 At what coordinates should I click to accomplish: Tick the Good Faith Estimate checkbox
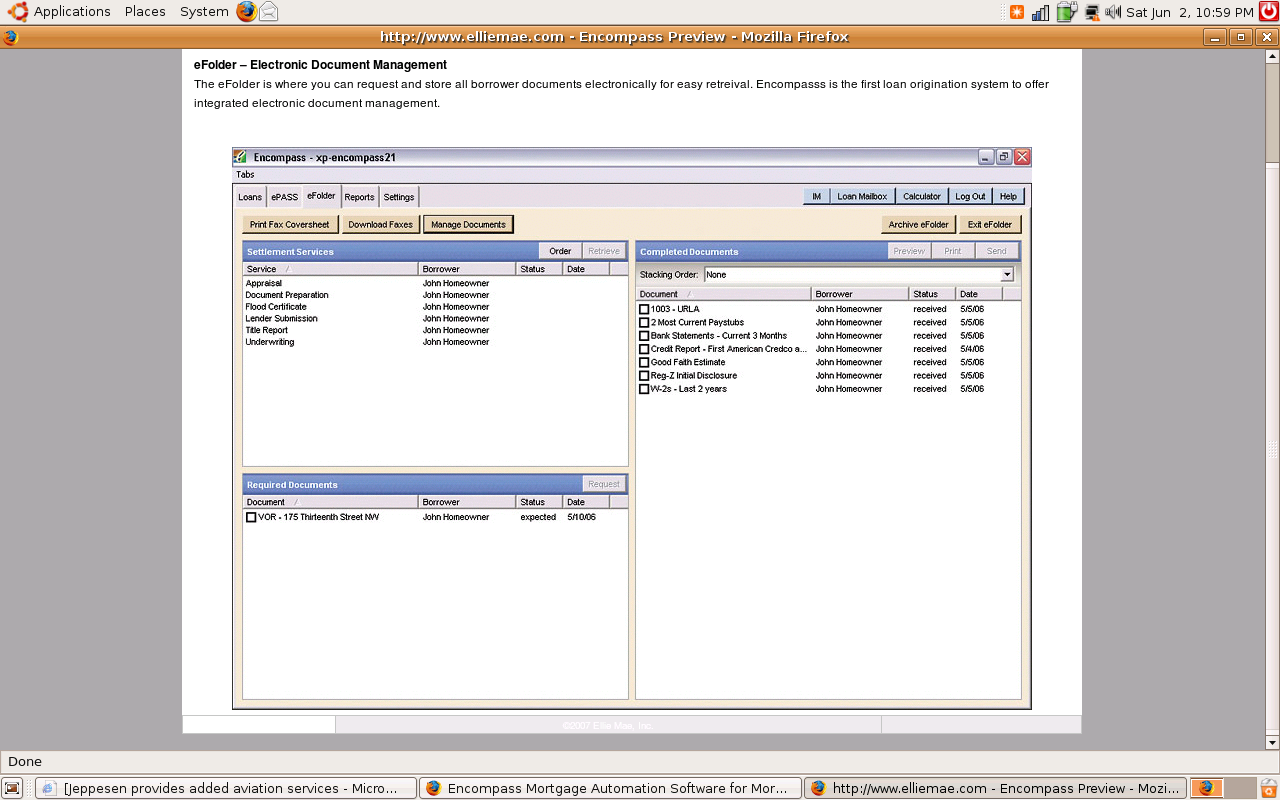[x=644, y=363]
